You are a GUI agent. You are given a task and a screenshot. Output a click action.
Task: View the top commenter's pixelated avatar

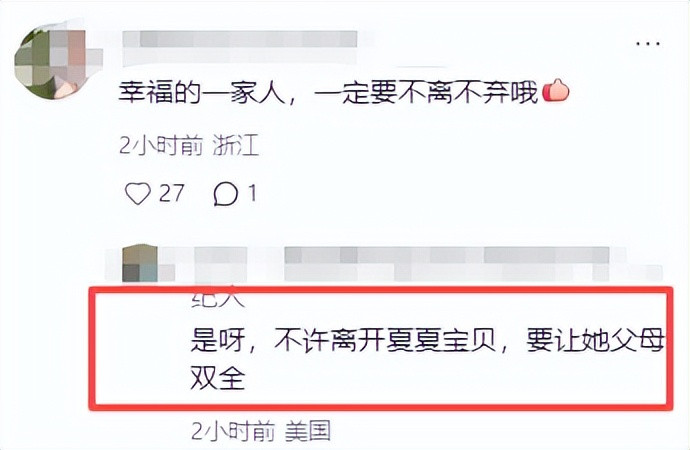54,60
